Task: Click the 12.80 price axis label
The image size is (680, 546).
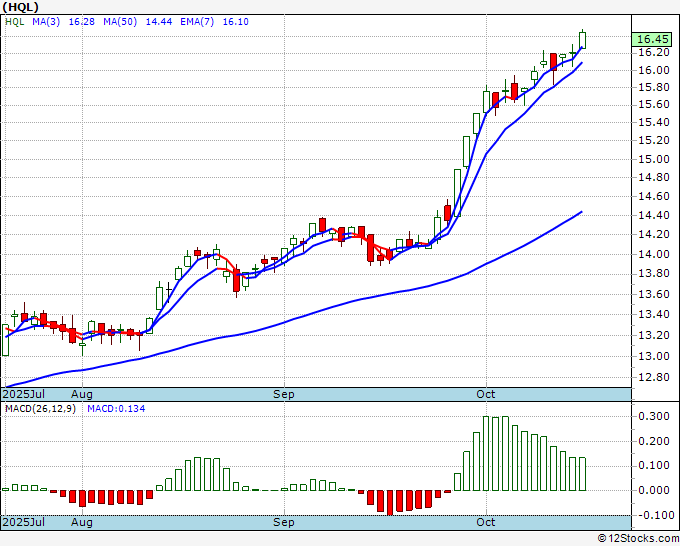Action: [654, 377]
